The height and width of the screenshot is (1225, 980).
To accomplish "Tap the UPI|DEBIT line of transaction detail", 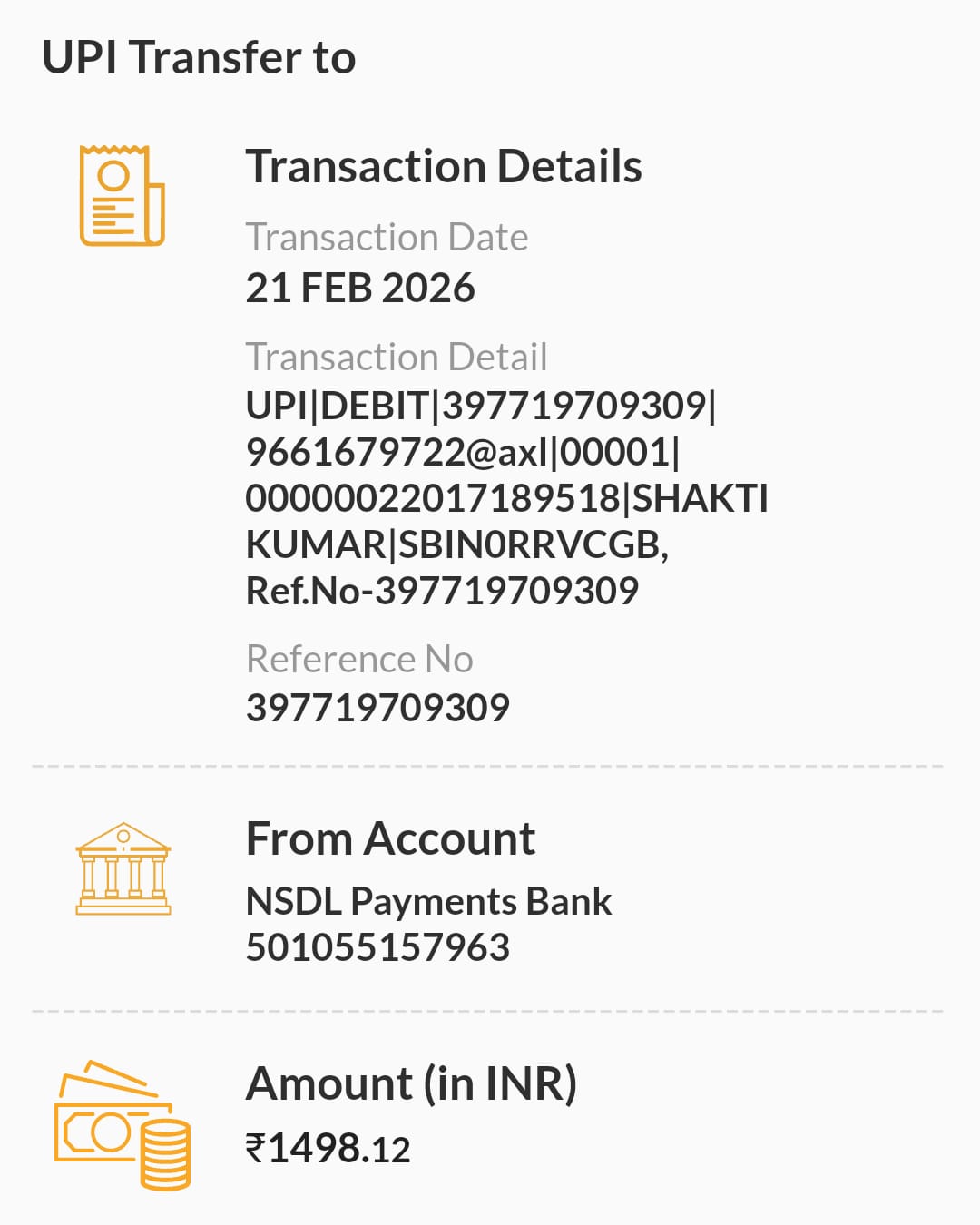I will point(481,405).
